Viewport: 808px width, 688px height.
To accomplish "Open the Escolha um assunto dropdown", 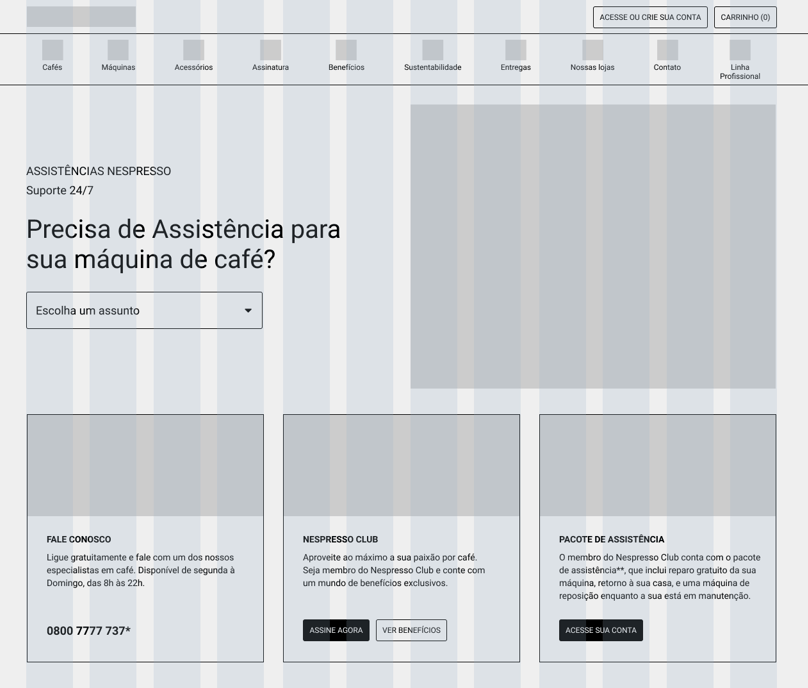I will point(144,310).
